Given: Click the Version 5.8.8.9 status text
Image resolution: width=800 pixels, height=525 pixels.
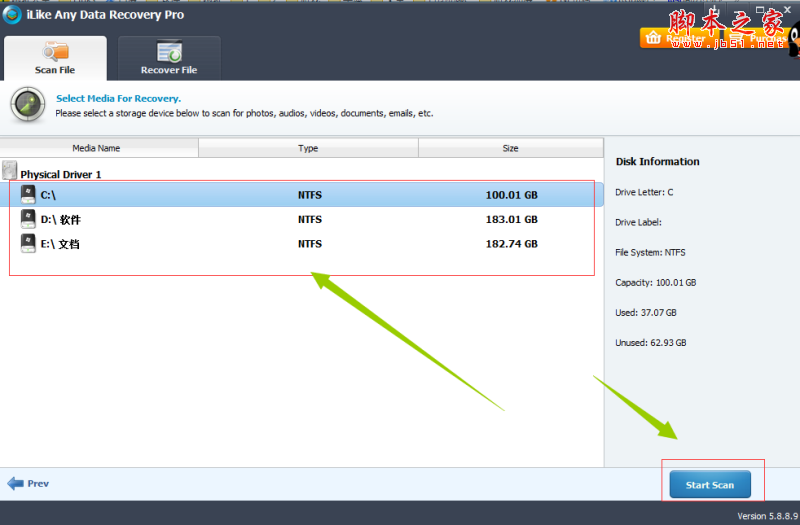Looking at the screenshot, I should pos(768,516).
